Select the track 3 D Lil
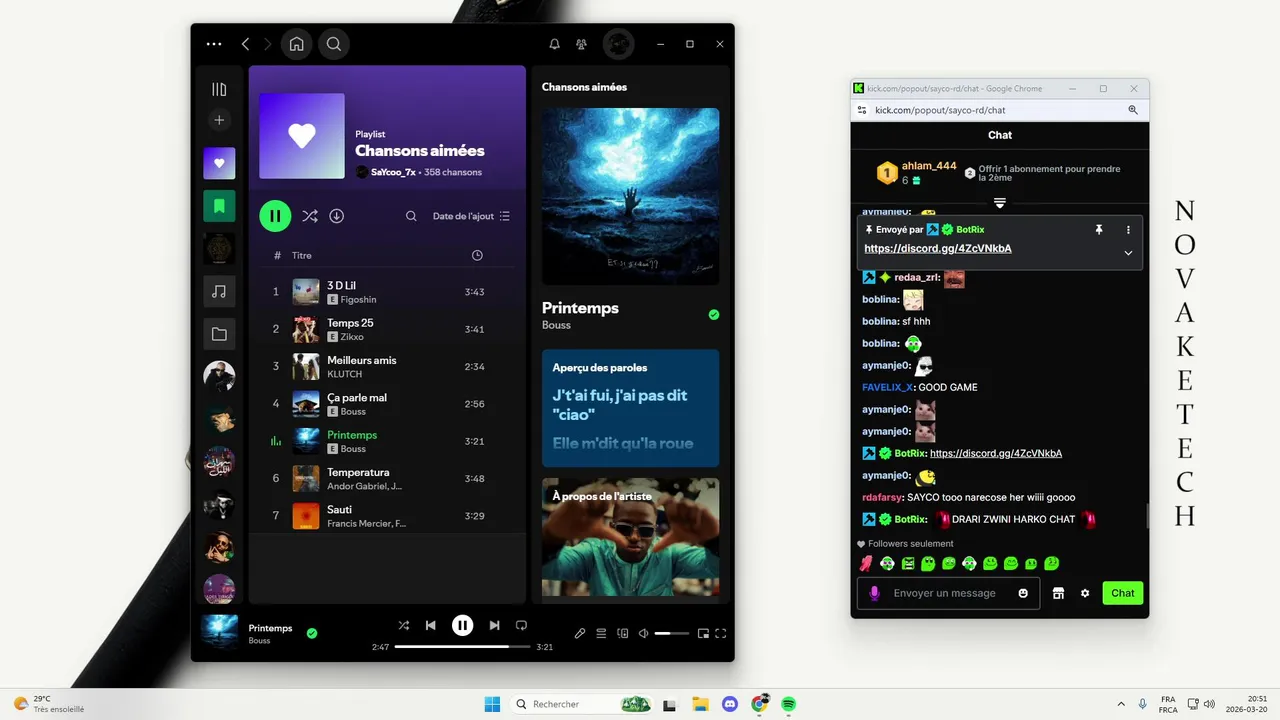Viewport: 1280px width, 720px height. 388,292
